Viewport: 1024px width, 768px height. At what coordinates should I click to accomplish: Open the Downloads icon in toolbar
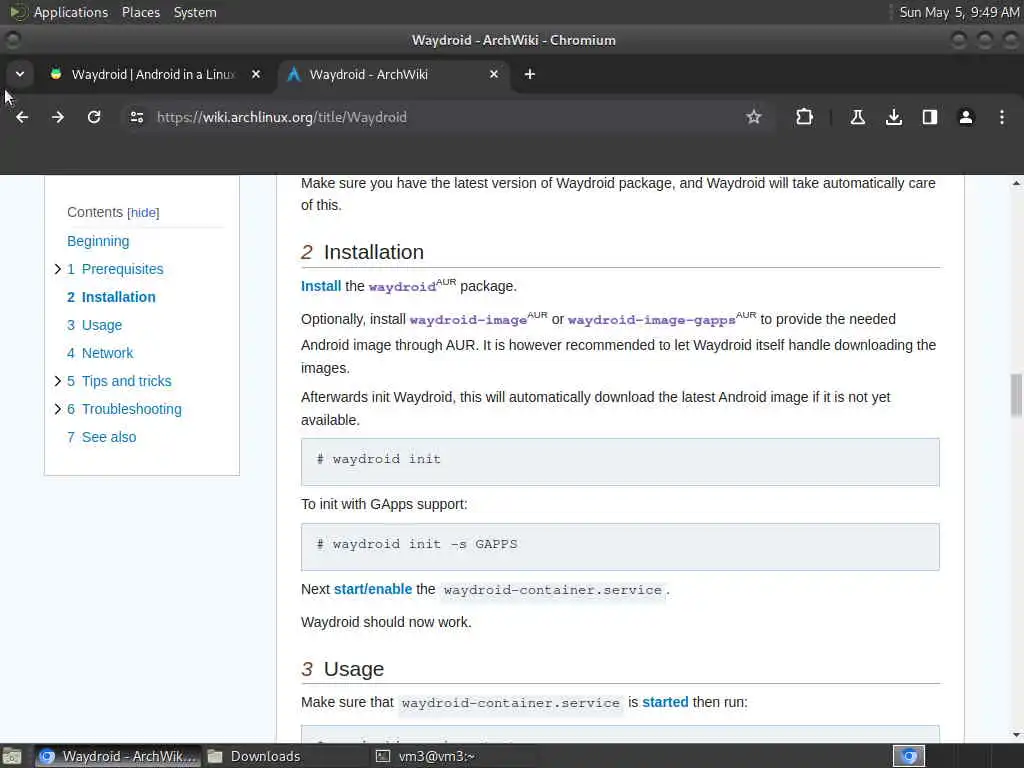click(894, 117)
